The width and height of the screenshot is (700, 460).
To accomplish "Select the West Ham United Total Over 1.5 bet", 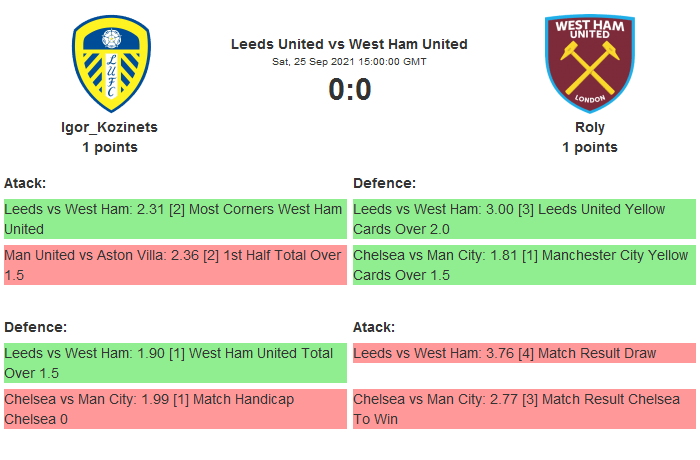I will pyautogui.click(x=174, y=362).
